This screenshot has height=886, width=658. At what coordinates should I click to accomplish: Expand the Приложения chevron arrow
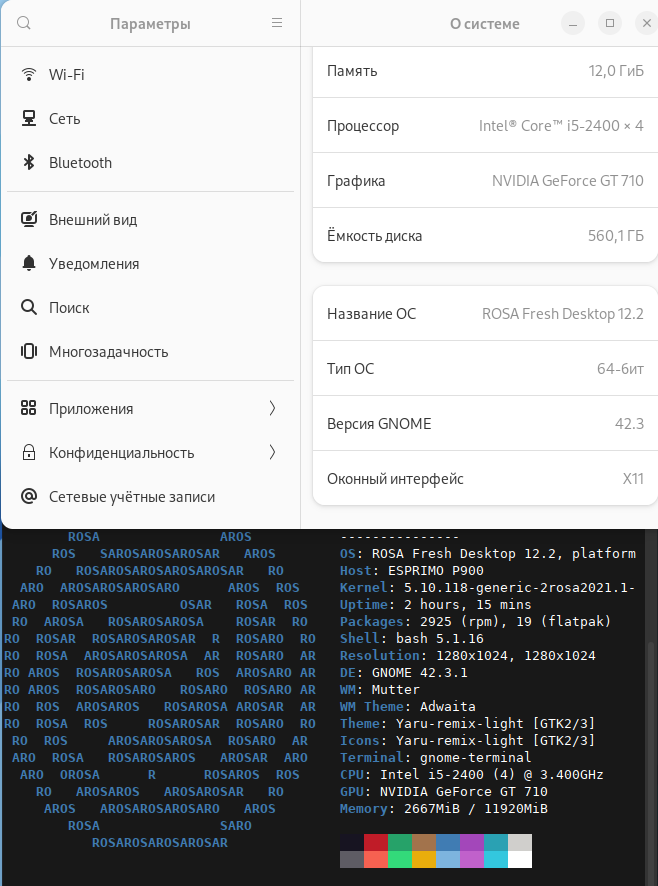tap(272, 409)
